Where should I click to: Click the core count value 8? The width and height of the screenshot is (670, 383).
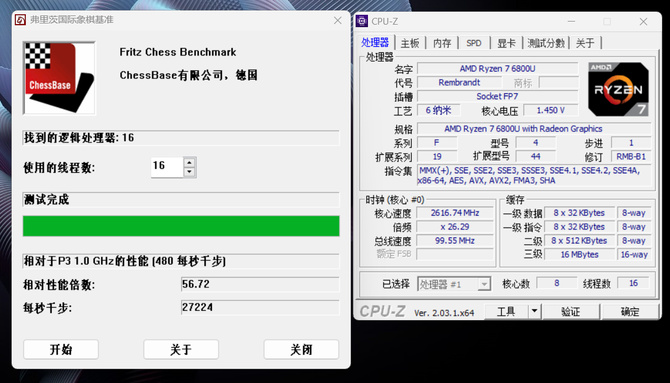coord(556,283)
